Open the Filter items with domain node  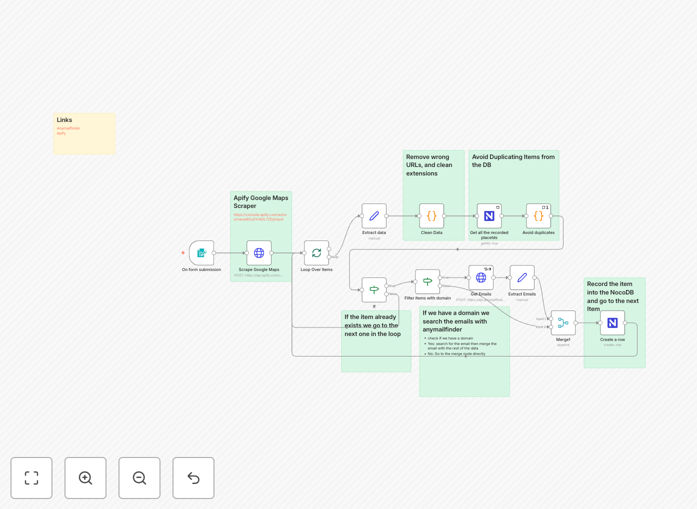[x=428, y=281]
